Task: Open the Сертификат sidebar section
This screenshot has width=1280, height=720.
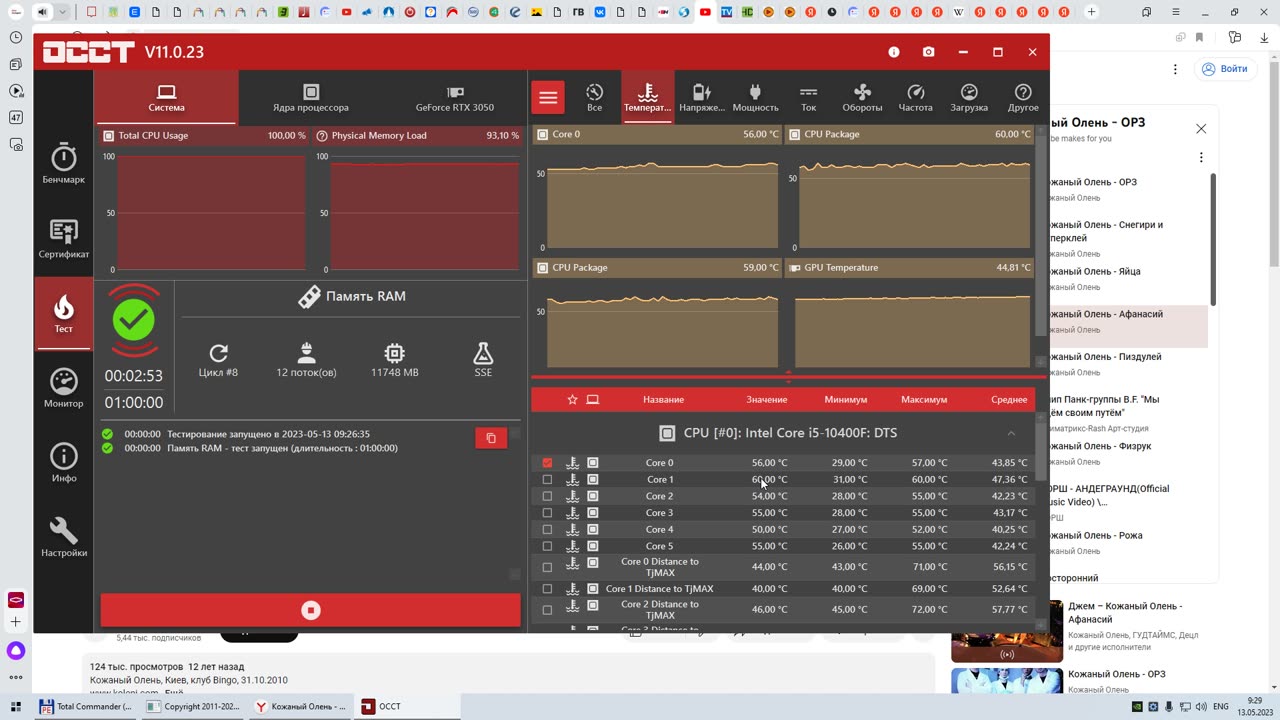Action: (x=64, y=239)
